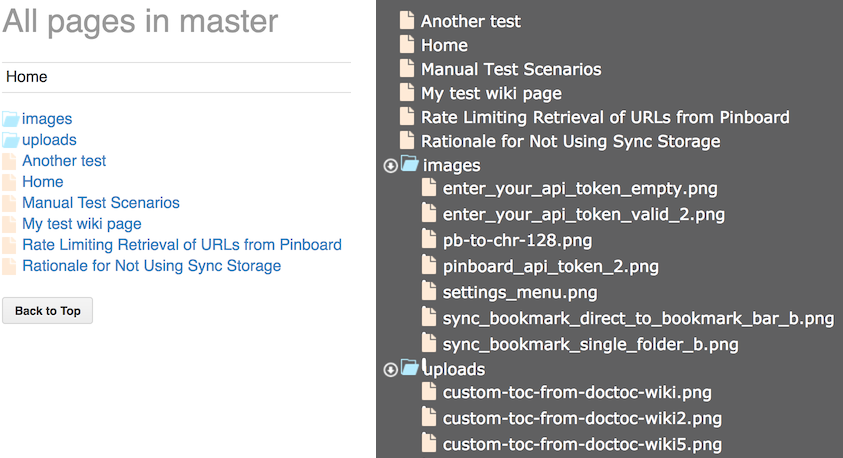Select pinboard_api_token_2.png in the tree
Viewport: 843px width, 458px height.
550,267
